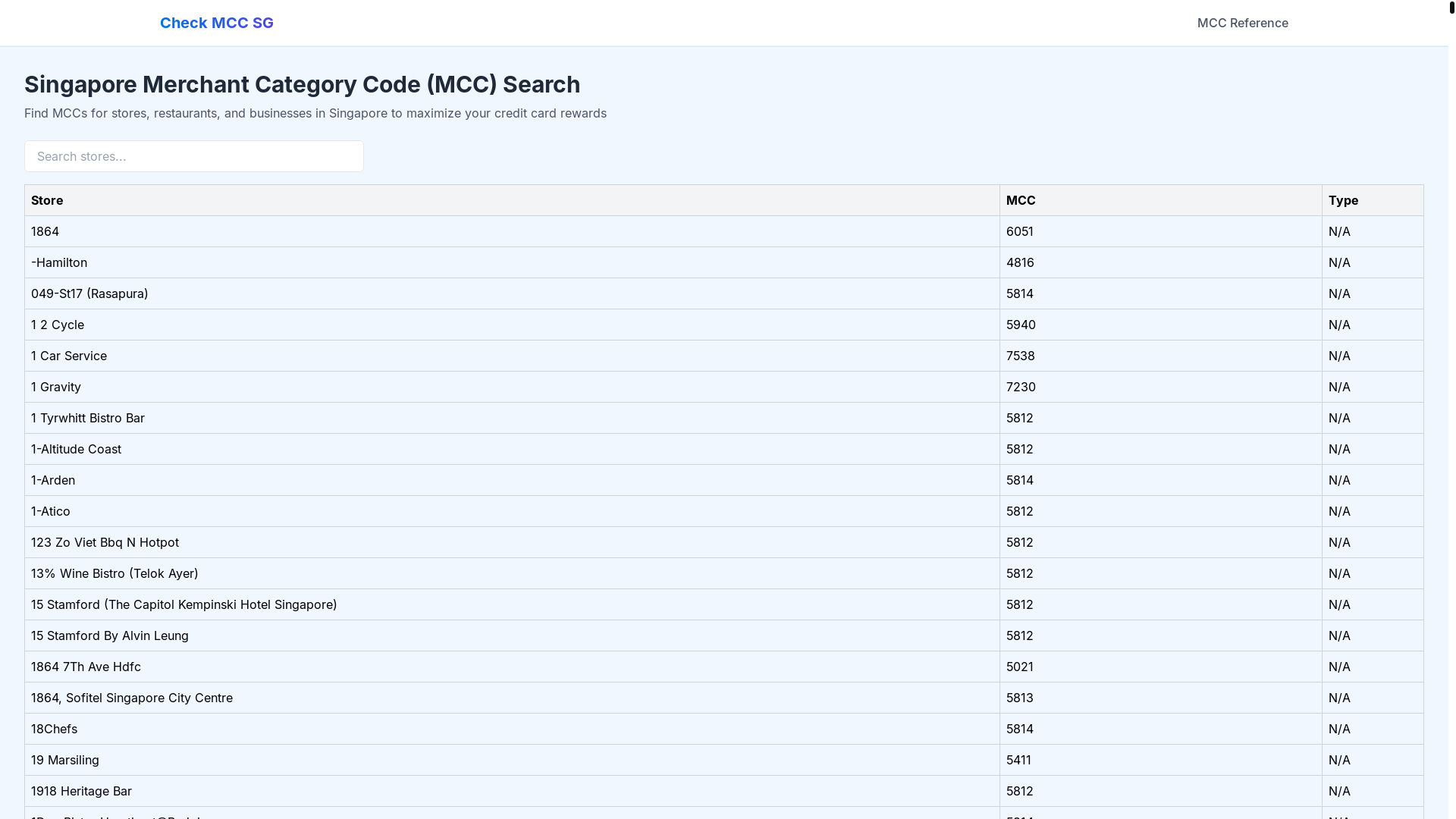This screenshot has width=1456, height=819.
Task: Select the 123 Zo Viet Bbq N Hotpot cell
Action: [512, 542]
